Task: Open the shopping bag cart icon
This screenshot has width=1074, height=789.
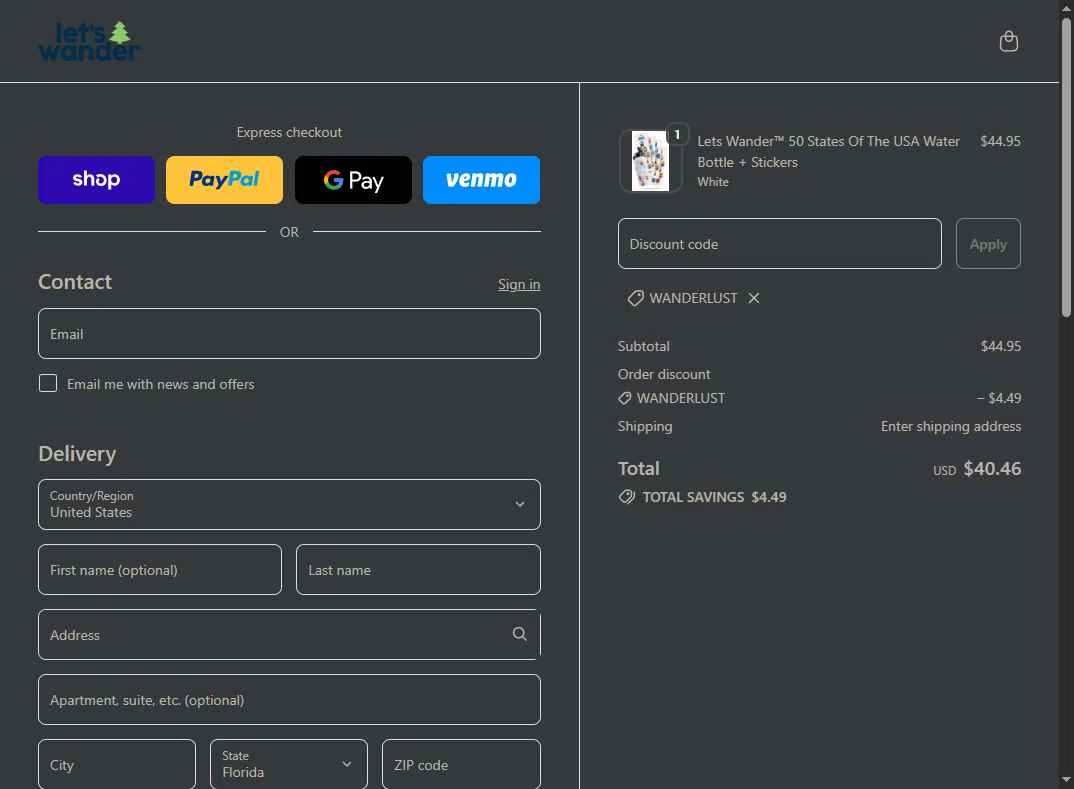Action: (x=1008, y=41)
